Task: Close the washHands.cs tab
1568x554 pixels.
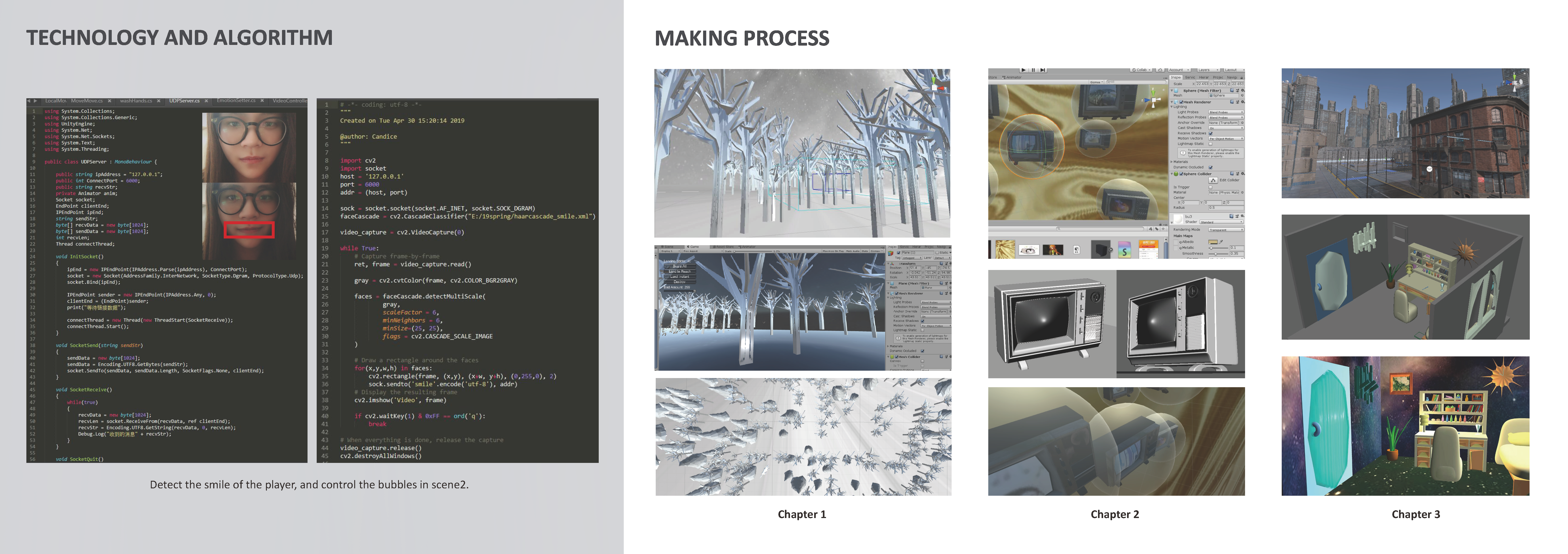Action: [x=159, y=101]
